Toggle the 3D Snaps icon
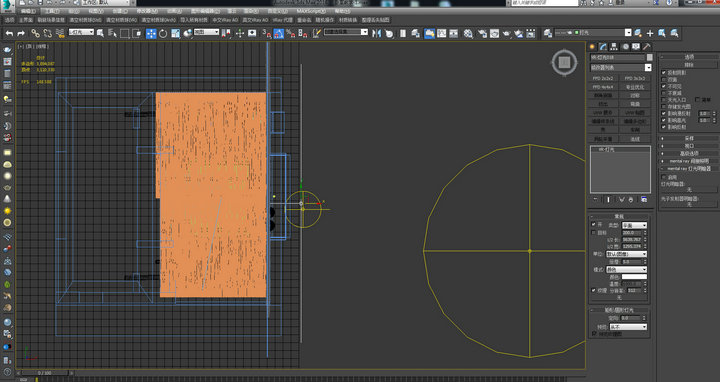The height and width of the screenshot is (382, 720). click(267, 33)
